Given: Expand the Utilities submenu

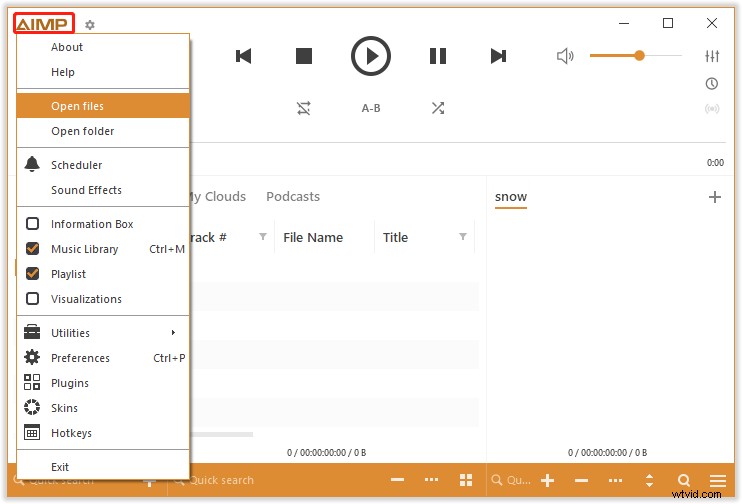Looking at the screenshot, I should coord(103,333).
